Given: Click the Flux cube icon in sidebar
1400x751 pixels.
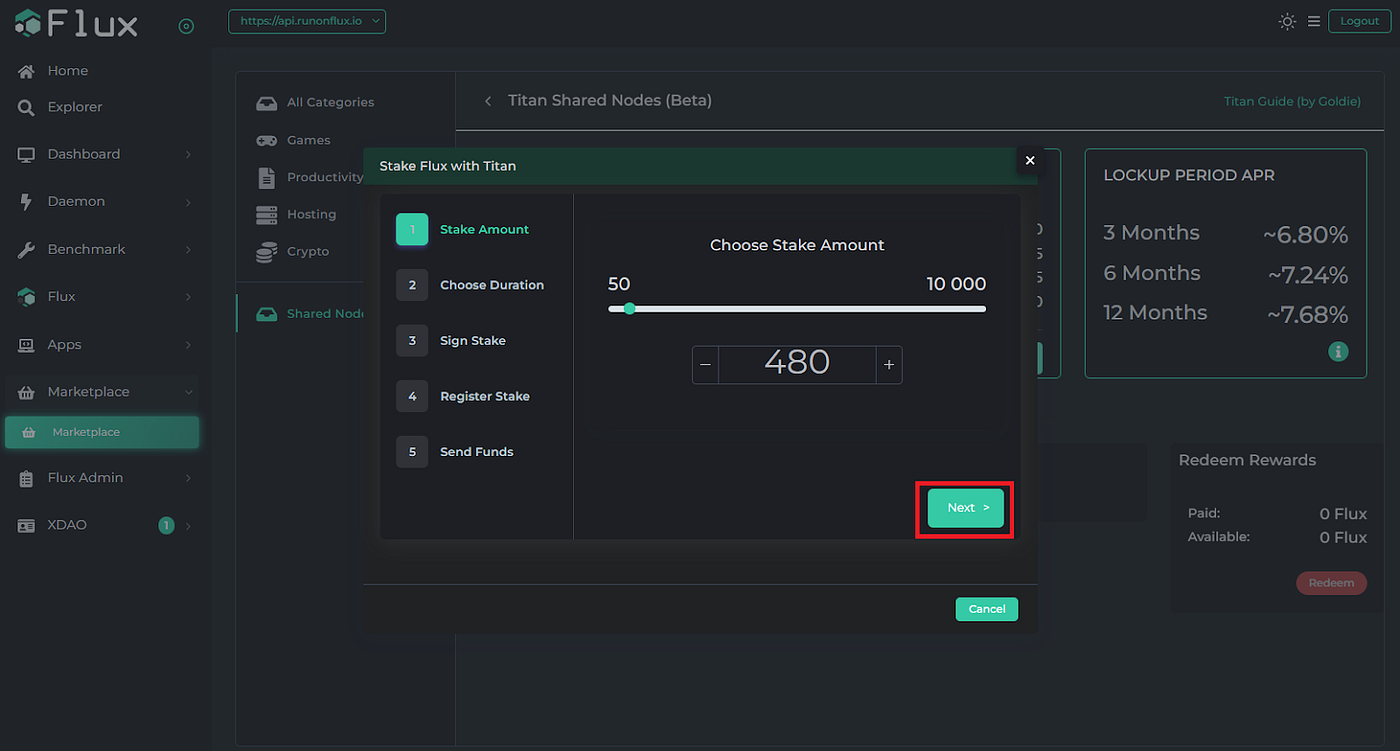Looking at the screenshot, I should click(x=26, y=297).
